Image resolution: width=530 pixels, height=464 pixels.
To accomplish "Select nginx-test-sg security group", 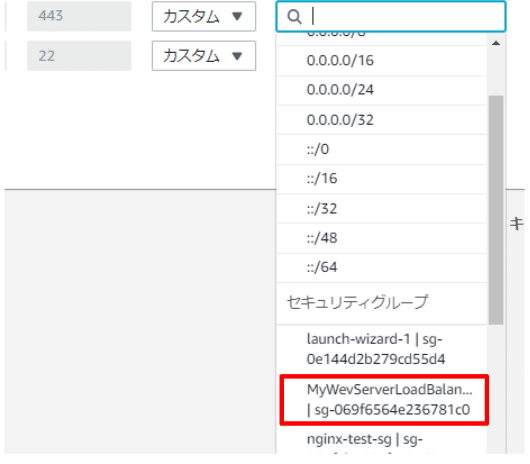I will point(381,440).
